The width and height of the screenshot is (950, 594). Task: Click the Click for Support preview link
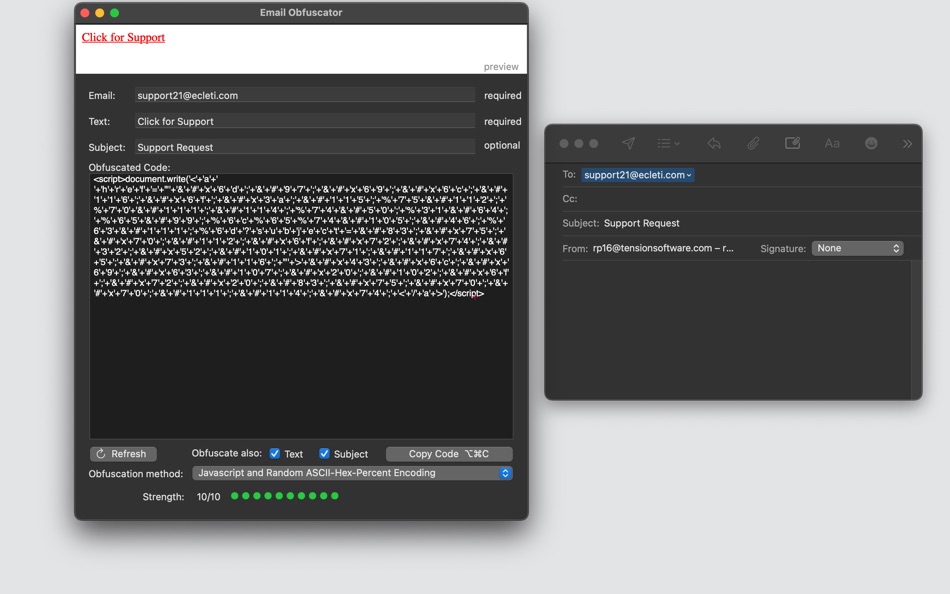point(123,37)
